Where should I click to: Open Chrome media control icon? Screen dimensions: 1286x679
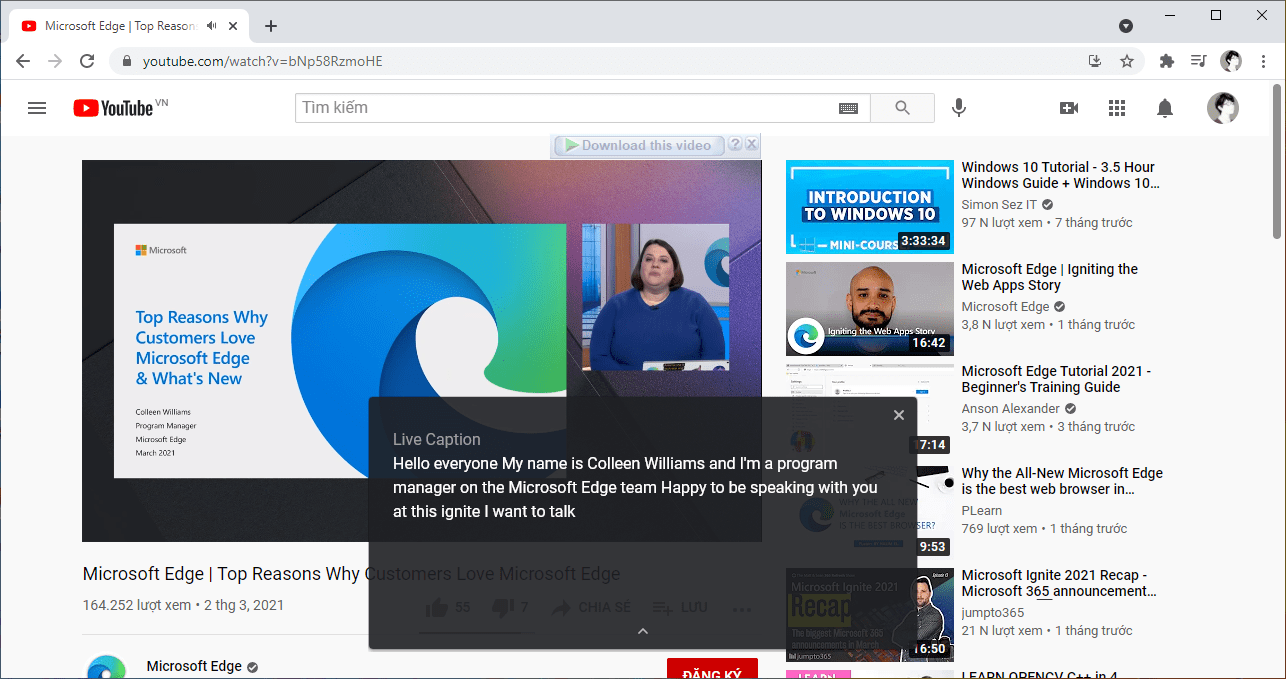[1198, 61]
